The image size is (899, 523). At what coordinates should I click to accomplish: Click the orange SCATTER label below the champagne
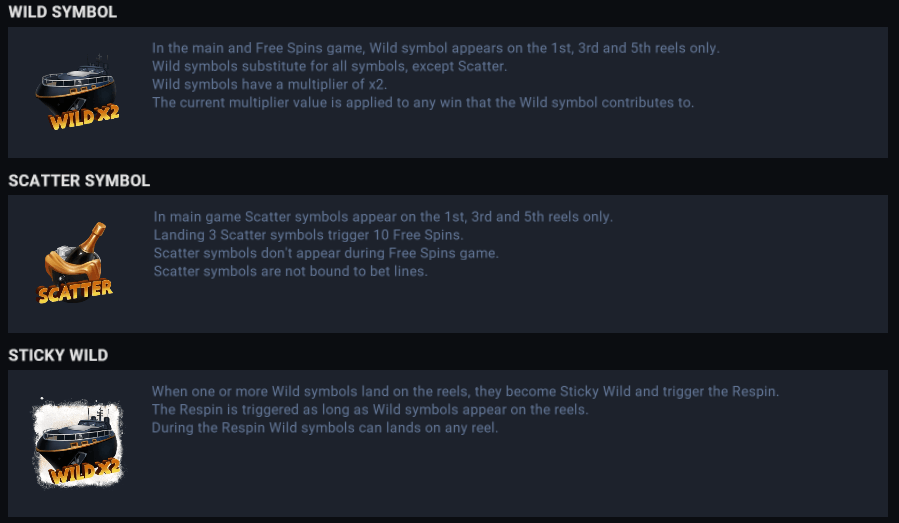tap(75, 291)
